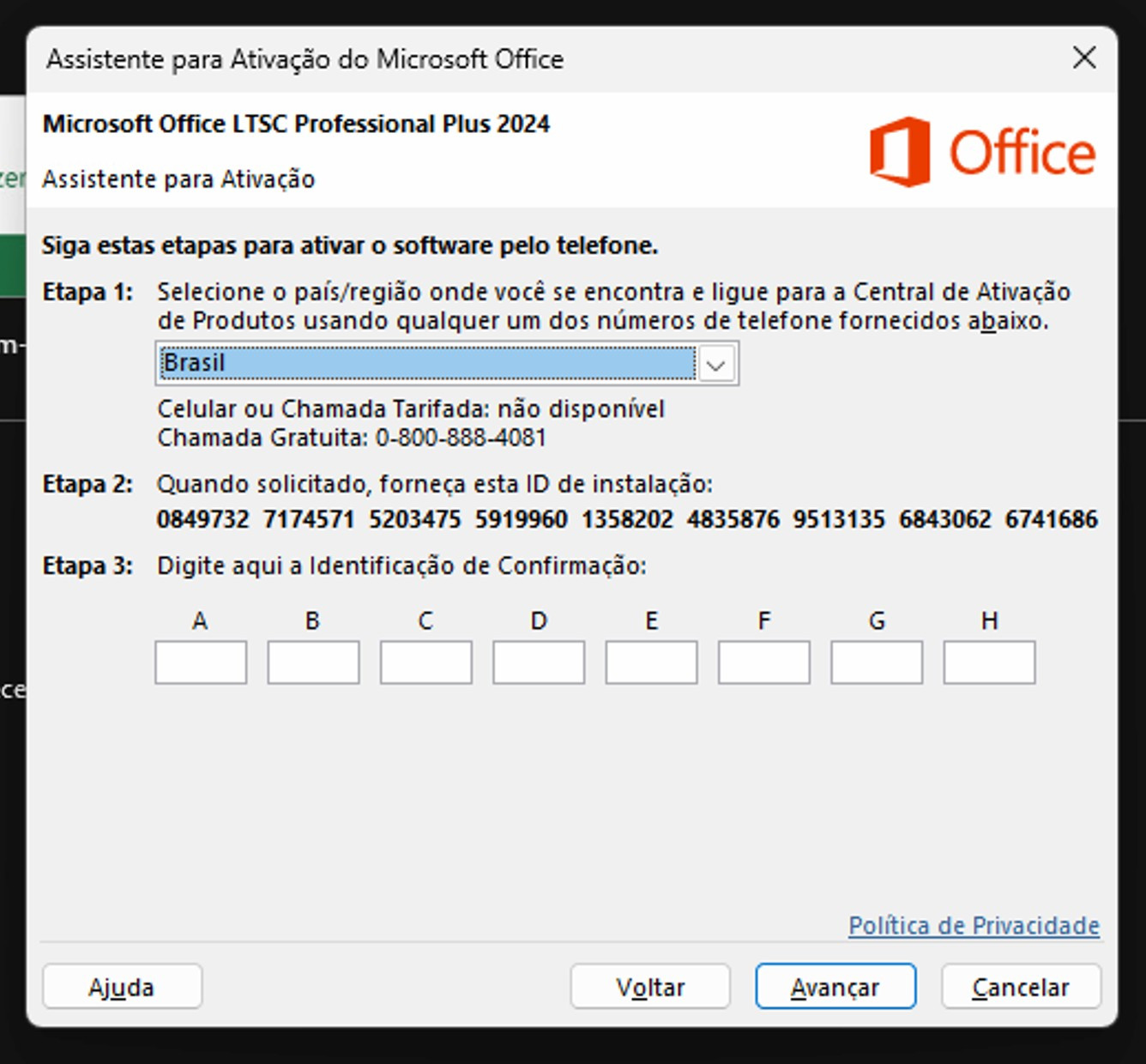This screenshot has height=1064, width=1146.
Task: Click the product name 'Microsoft Office LTSC Professional Plus 2024'
Action: coord(296,124)
